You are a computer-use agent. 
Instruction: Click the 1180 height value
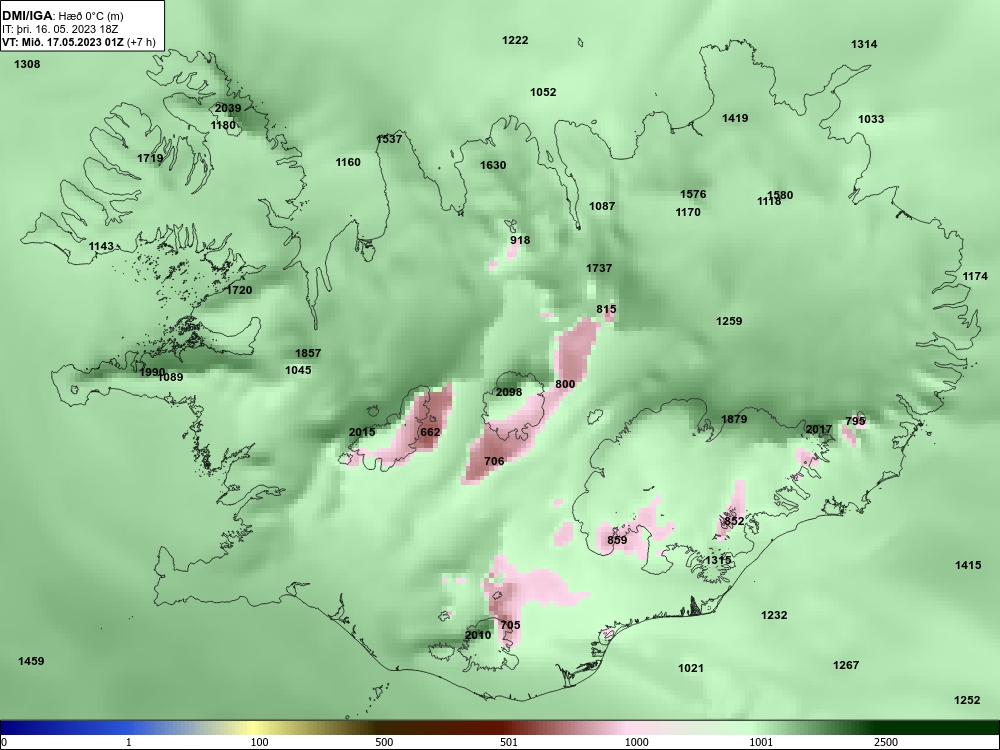click(x=223, y=125)
